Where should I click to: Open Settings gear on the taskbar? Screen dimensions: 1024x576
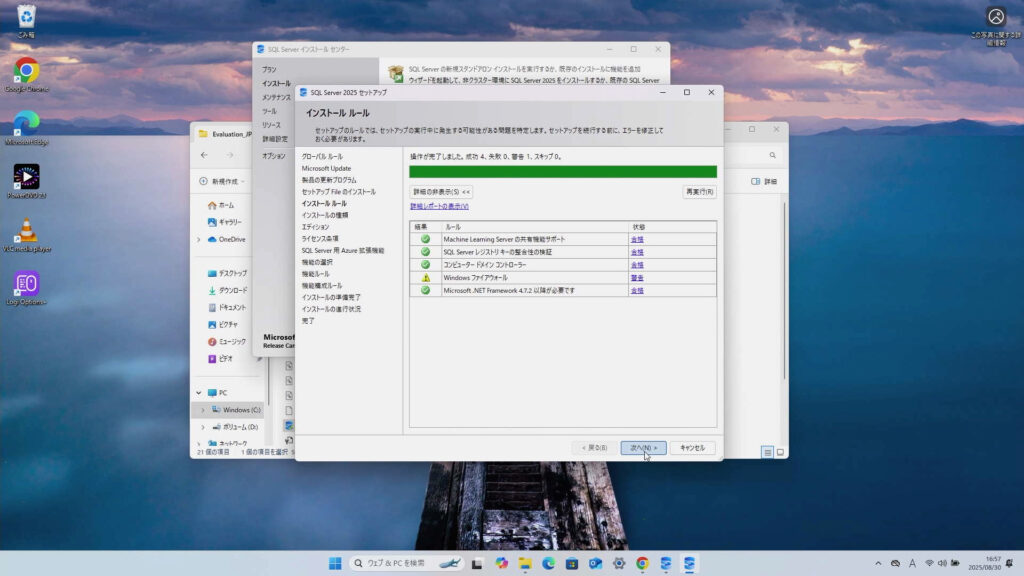619,564
